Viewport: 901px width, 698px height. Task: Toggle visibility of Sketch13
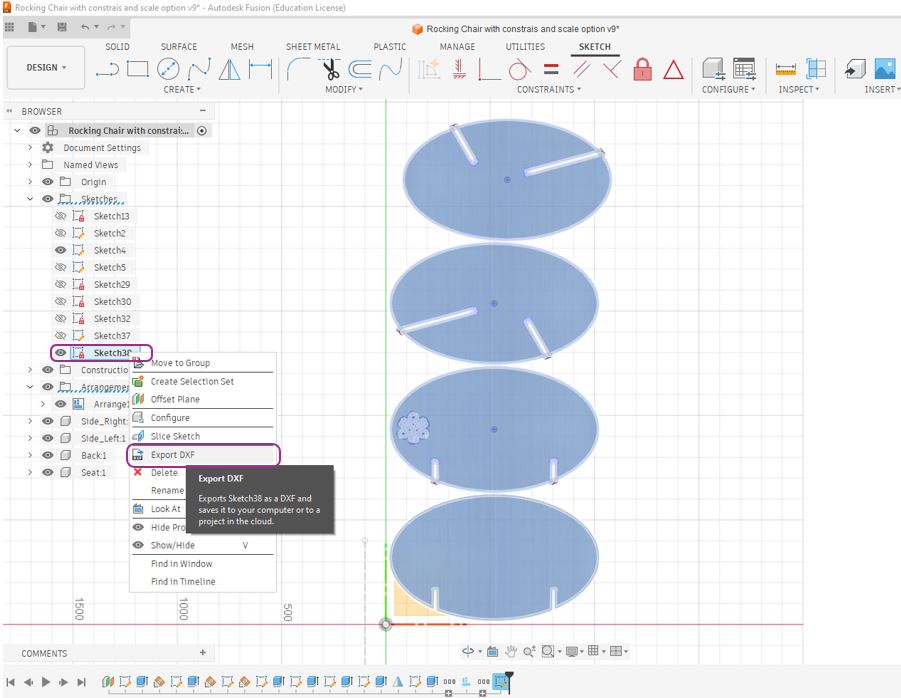click(60, 216)
